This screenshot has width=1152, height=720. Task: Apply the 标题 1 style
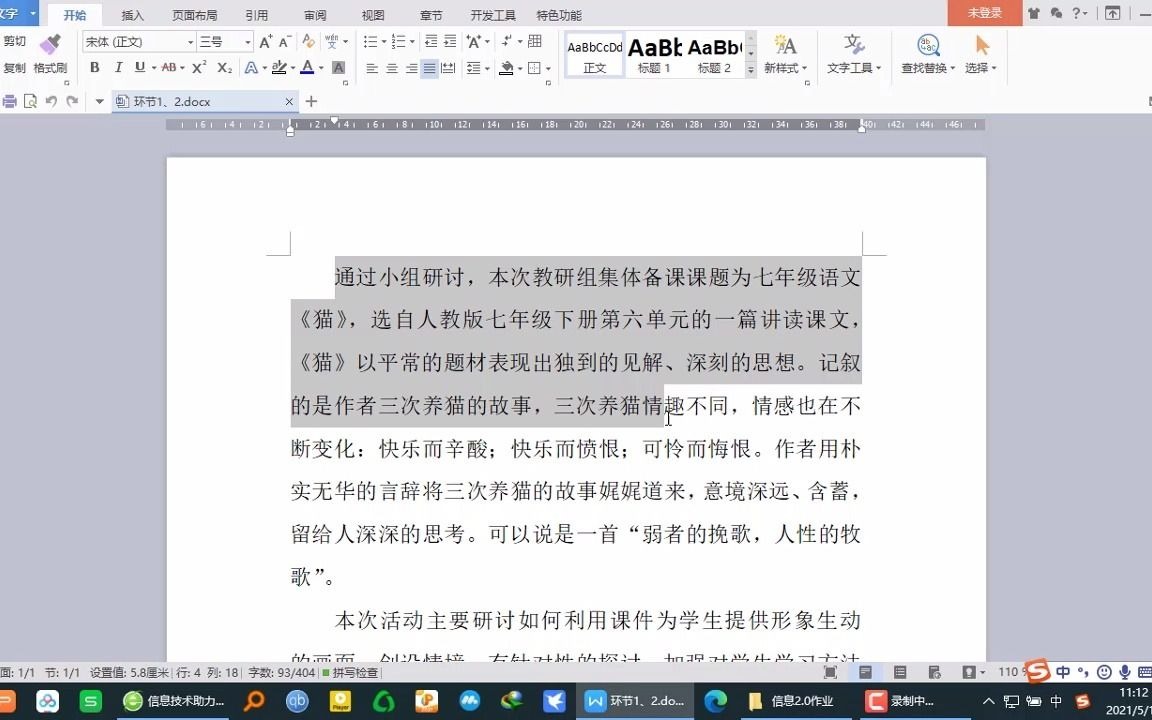click(655, 55)
